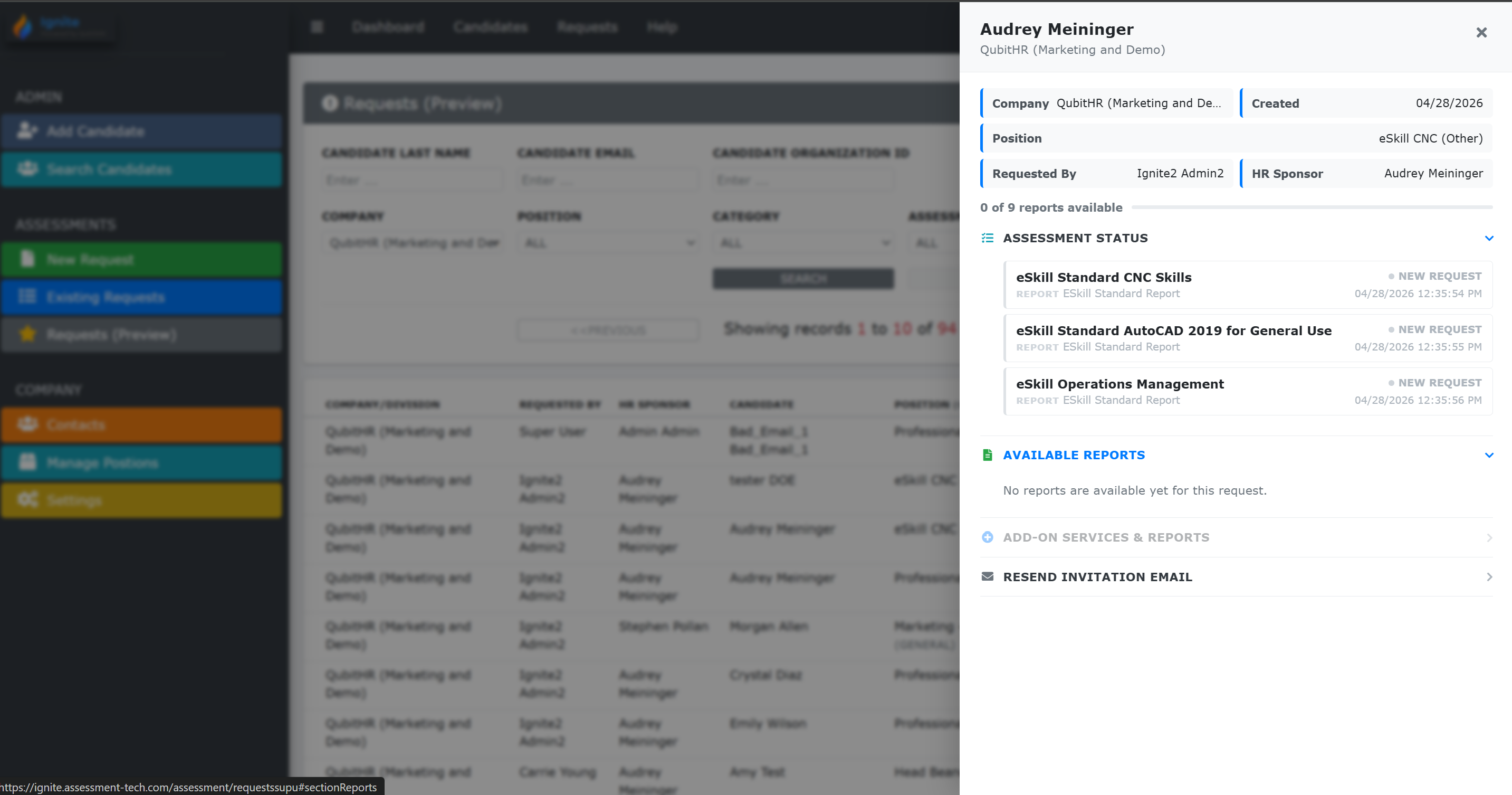Open the Requests menu item
Screen dimensions: 1512x795
(587, 26)
